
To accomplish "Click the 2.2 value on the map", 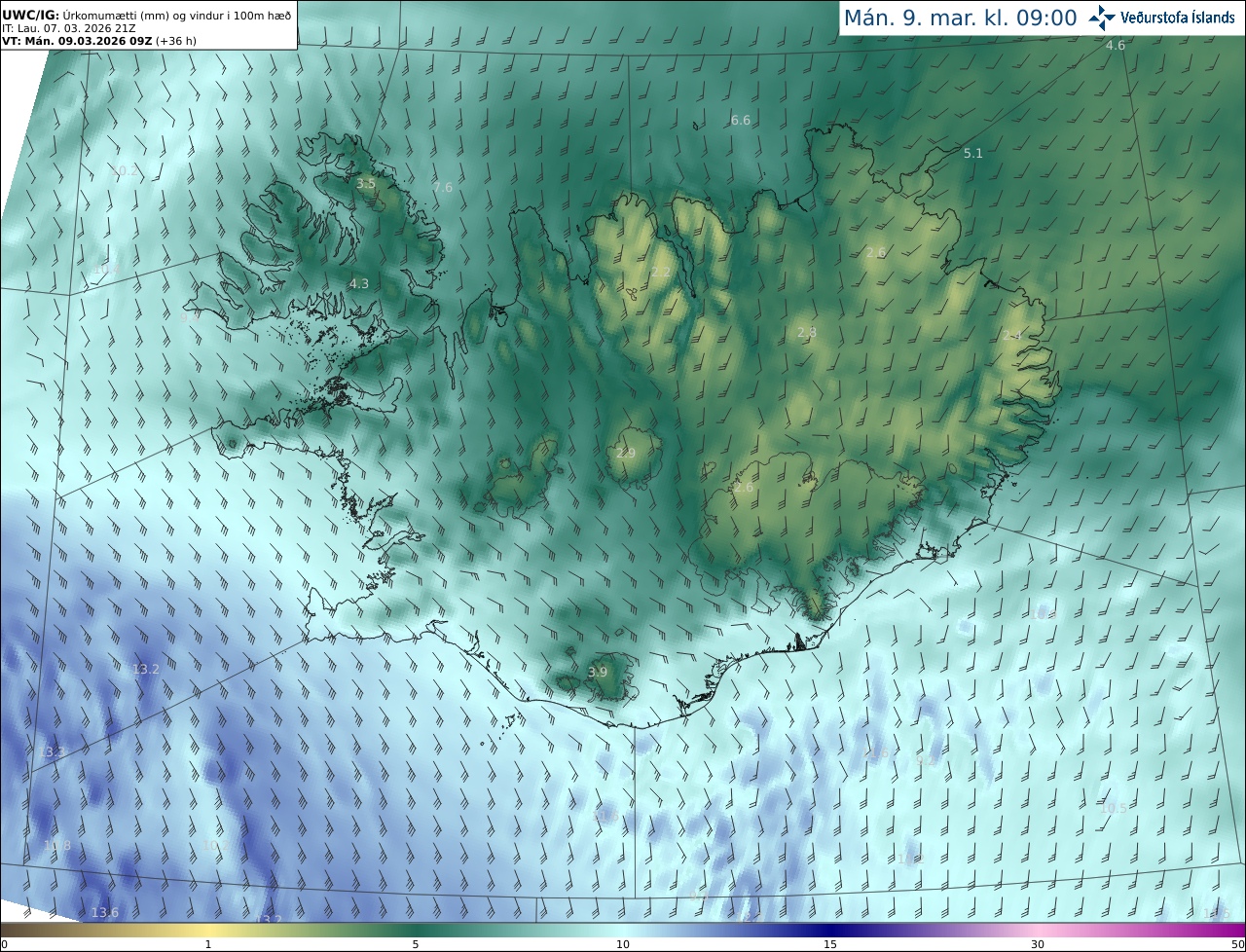I will click(x=660, y=272).
